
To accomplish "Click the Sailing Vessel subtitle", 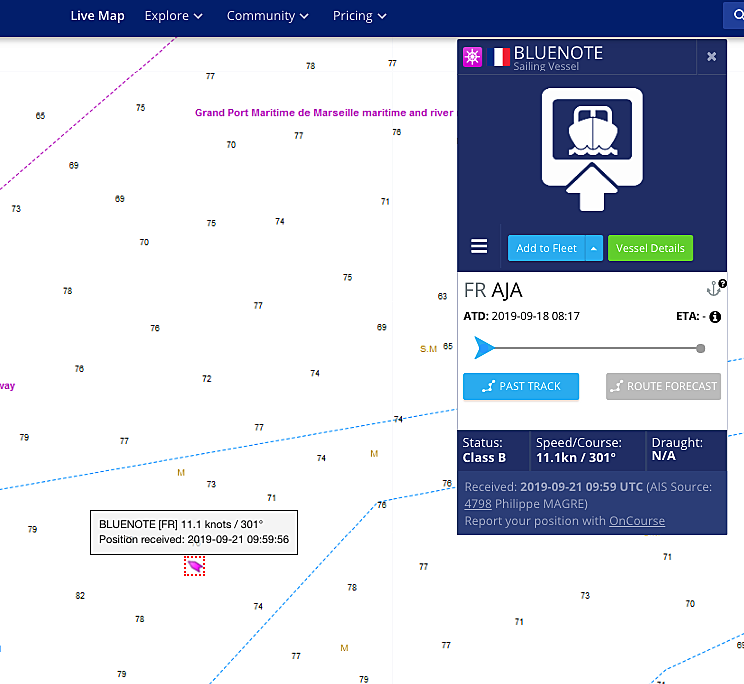I will [546, 66].
